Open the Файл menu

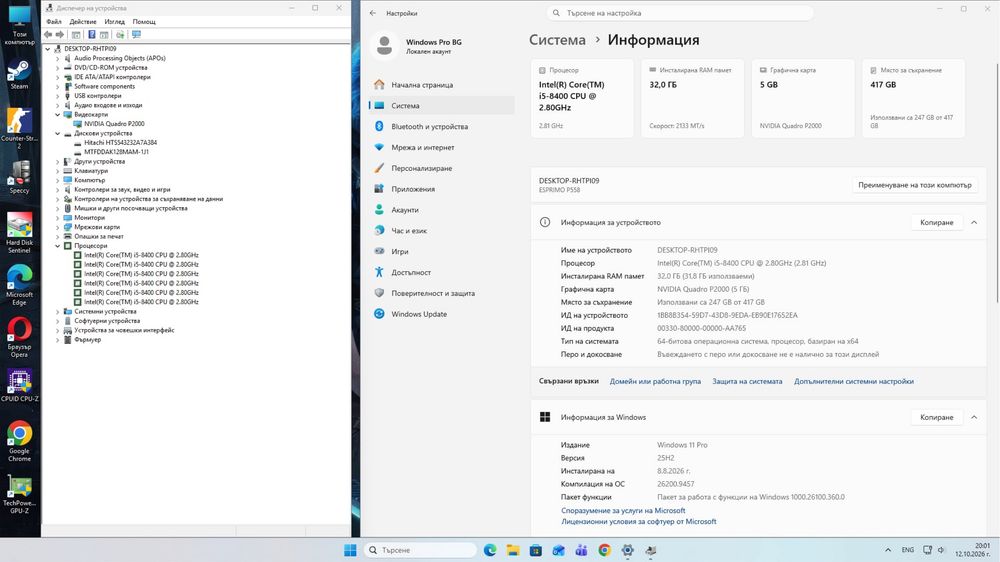[54, 22]
